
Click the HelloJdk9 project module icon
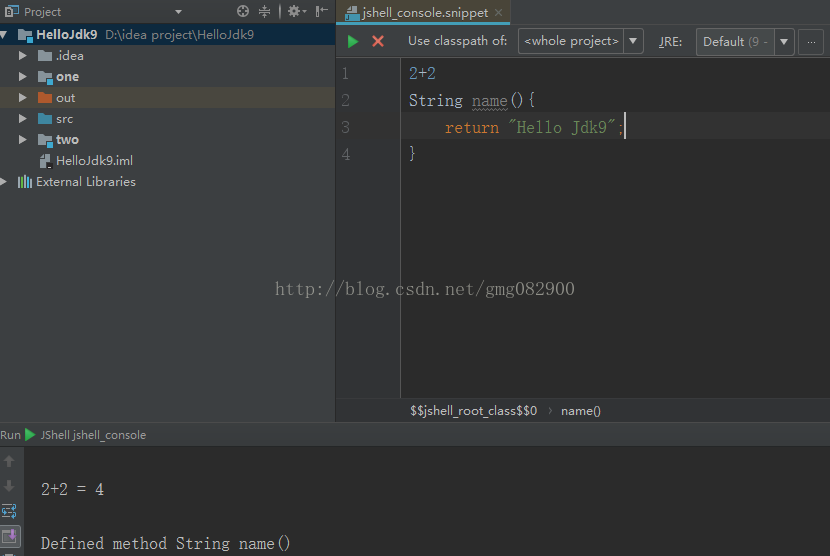coord(25,35)
